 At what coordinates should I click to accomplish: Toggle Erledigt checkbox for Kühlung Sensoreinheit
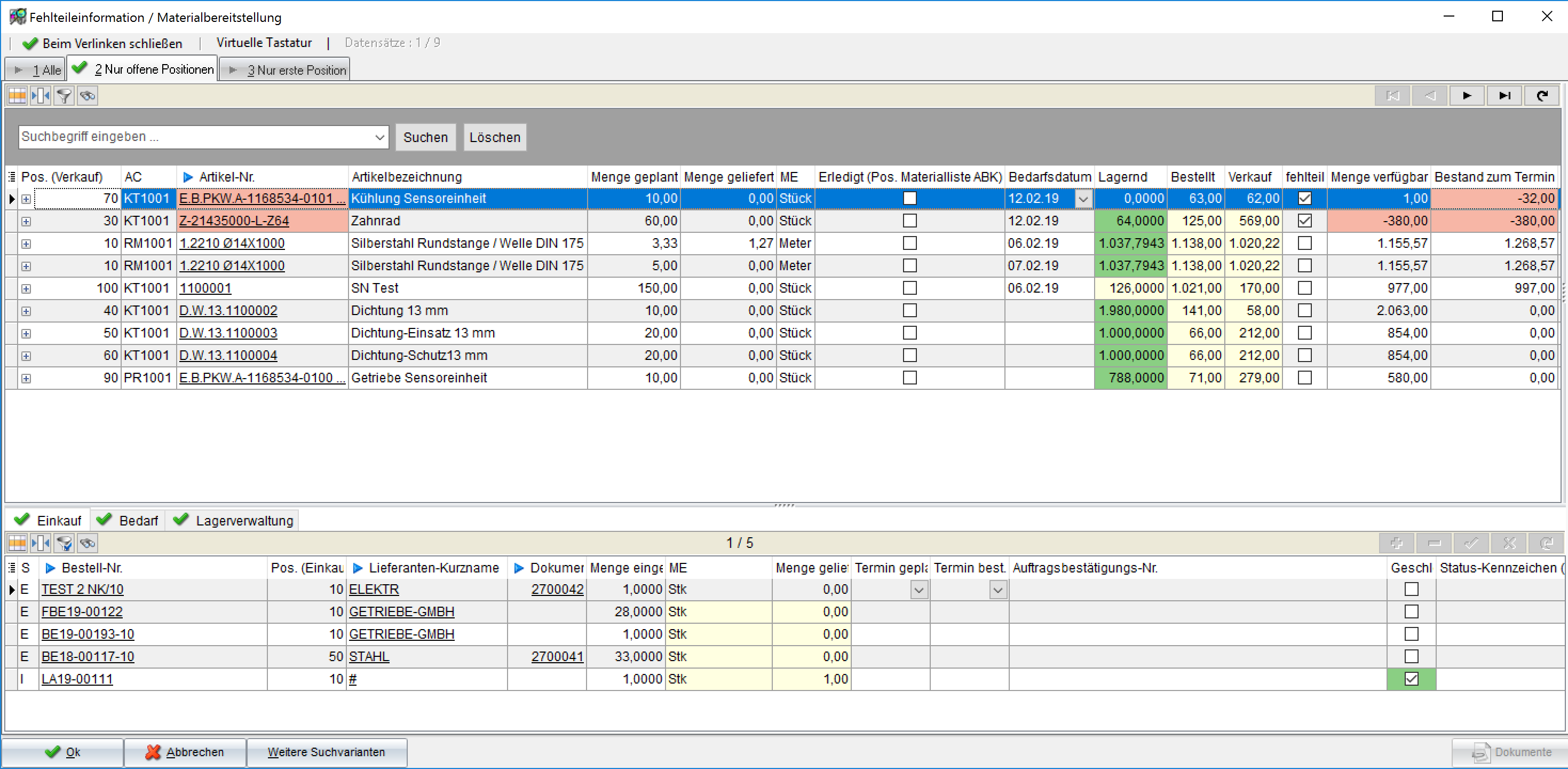pos(909,198)
